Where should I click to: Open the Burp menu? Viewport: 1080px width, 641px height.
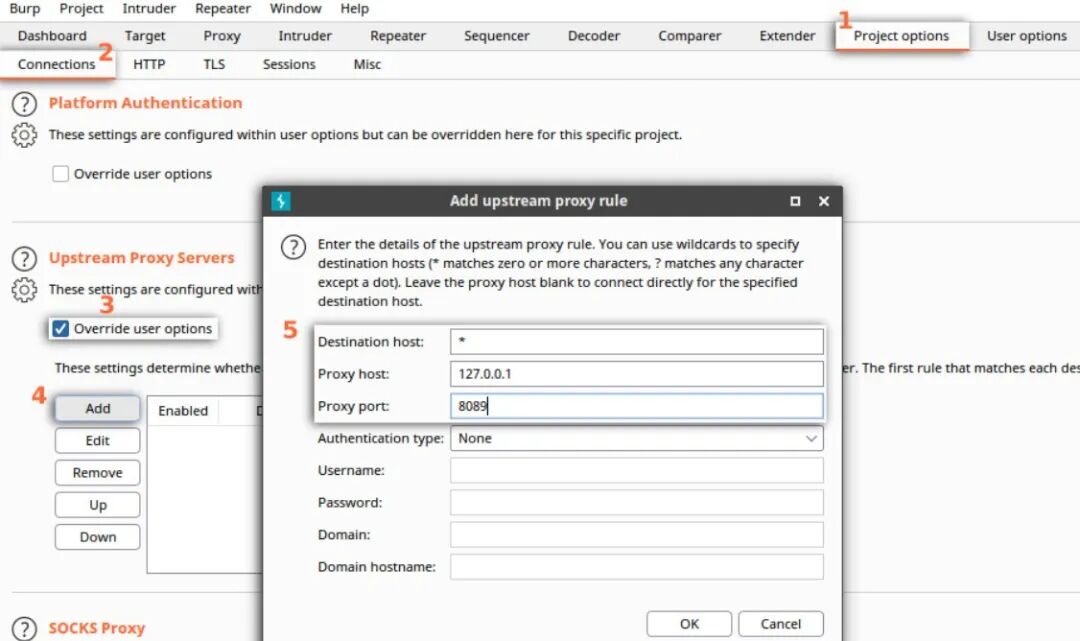point(25,9)
